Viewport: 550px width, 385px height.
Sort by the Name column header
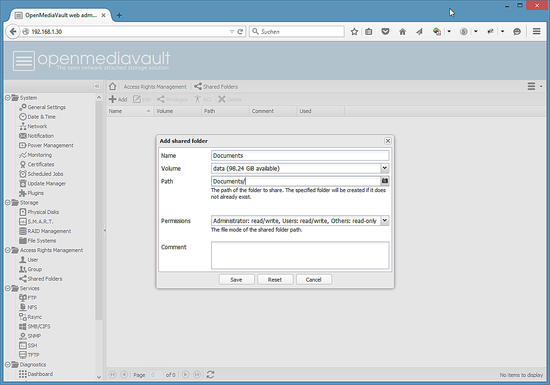point(129,111)
